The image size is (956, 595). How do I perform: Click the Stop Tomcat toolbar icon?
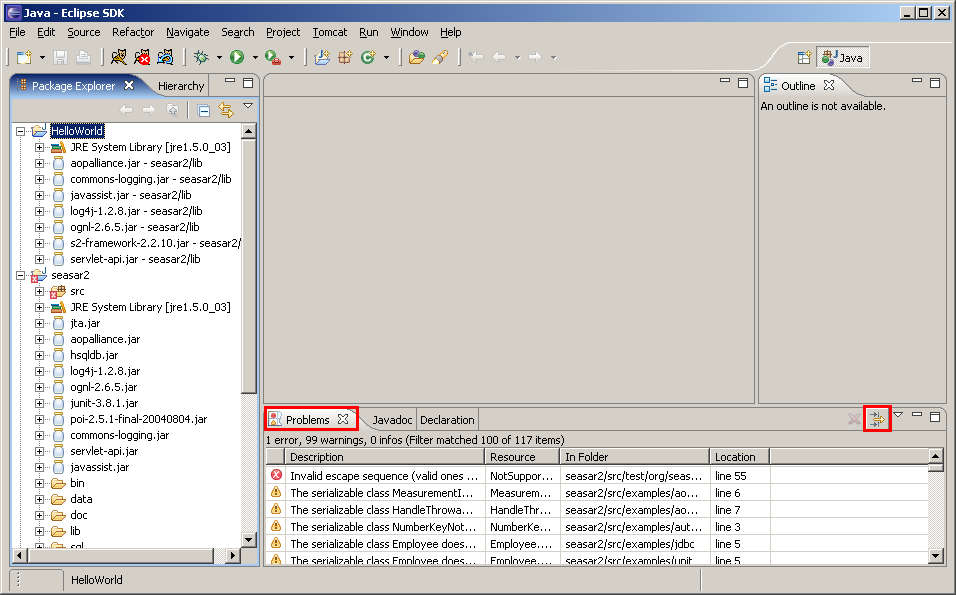(x=144, y=58)
